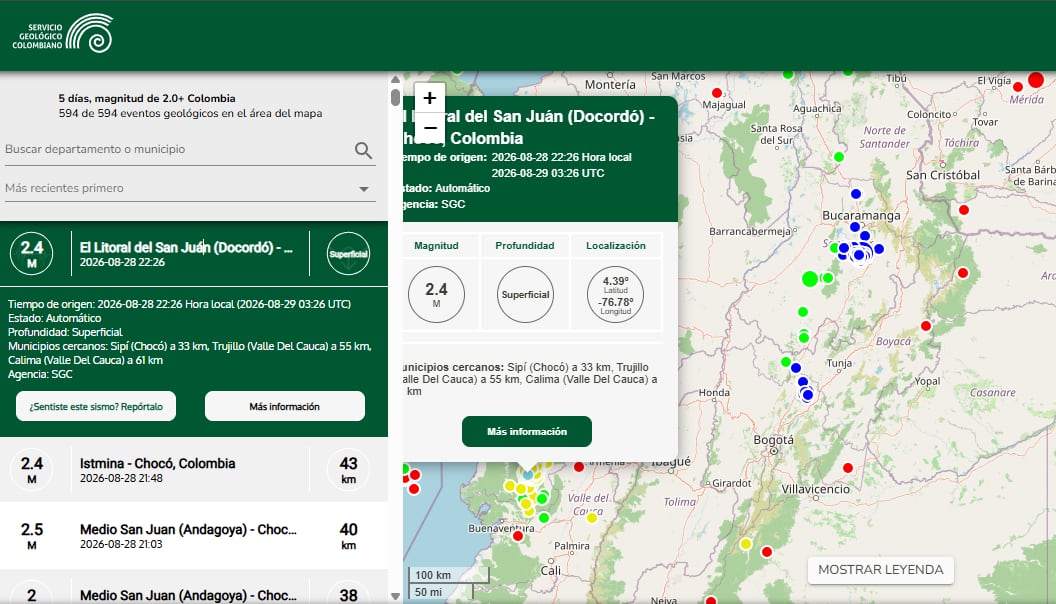Click the 'Profundidad' label in popup
Image resolution: width=1056 pixels, height=604 pixels.
(525, 246)
